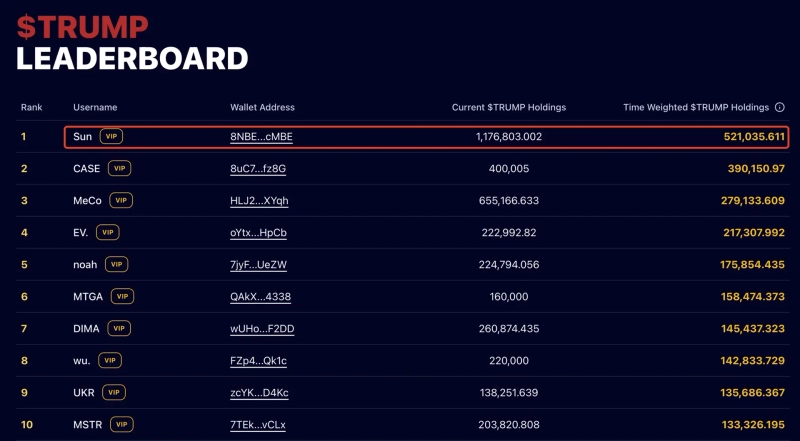Open wallet address 7TEk...vCLx
Image resolution: width=800 pixels, height=441 pixels.
coord(258,424)
